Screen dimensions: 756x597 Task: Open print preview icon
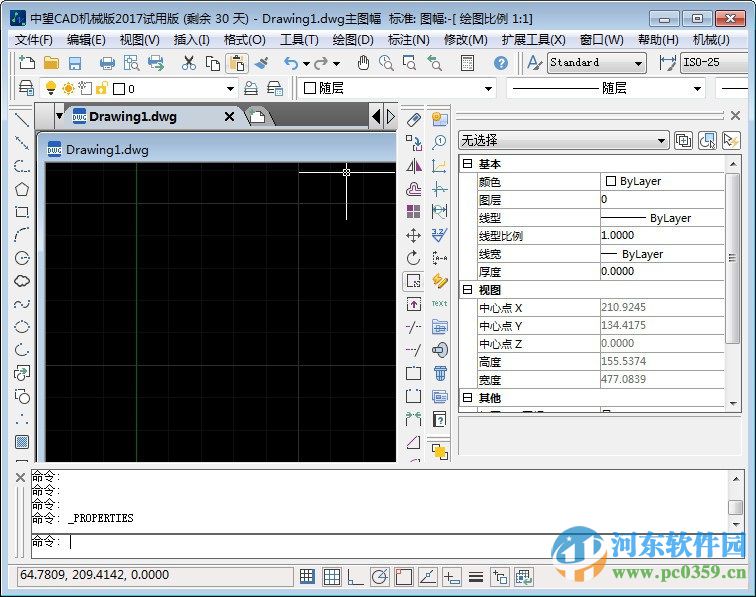pos(131,63)
